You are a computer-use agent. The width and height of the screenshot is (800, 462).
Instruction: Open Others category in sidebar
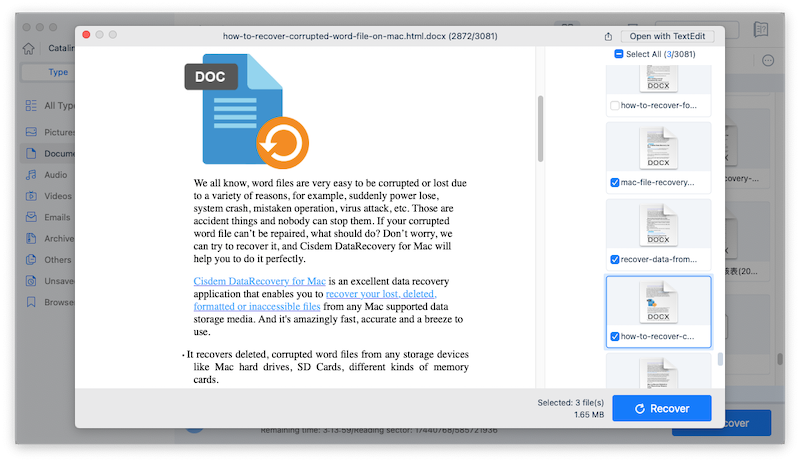[x=58, y=260]
